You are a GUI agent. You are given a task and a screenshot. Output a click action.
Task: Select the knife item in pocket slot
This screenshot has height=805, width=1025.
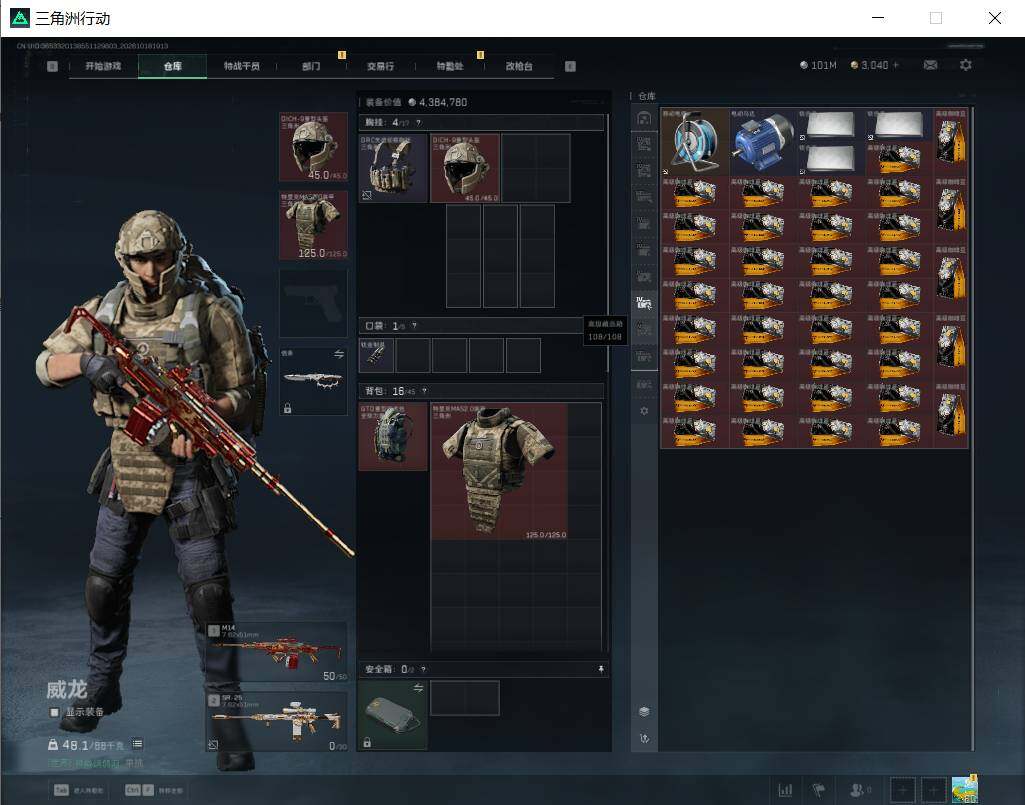(376, 355)
